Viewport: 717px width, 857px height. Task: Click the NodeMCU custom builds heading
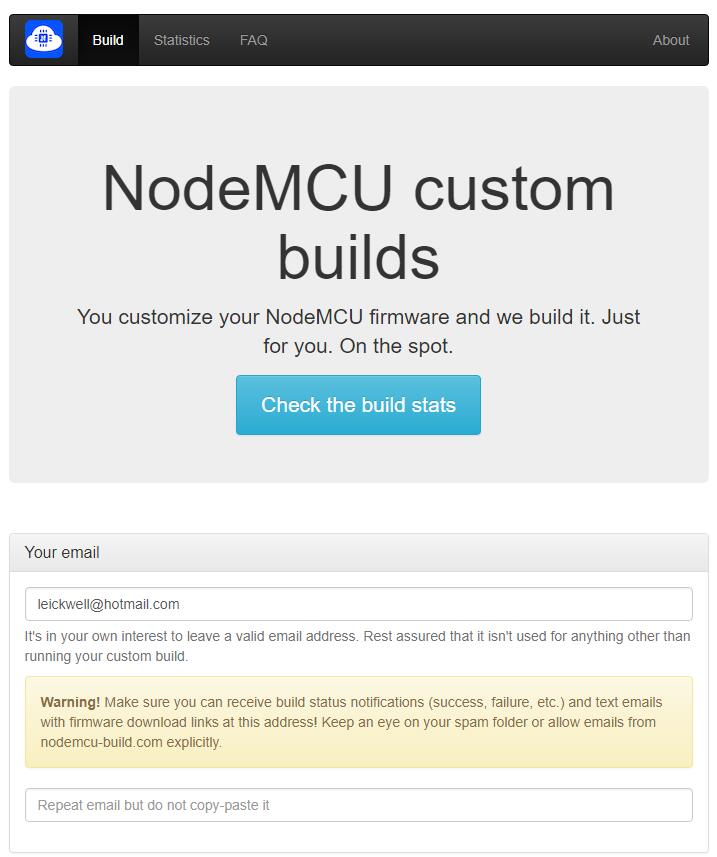358,222
